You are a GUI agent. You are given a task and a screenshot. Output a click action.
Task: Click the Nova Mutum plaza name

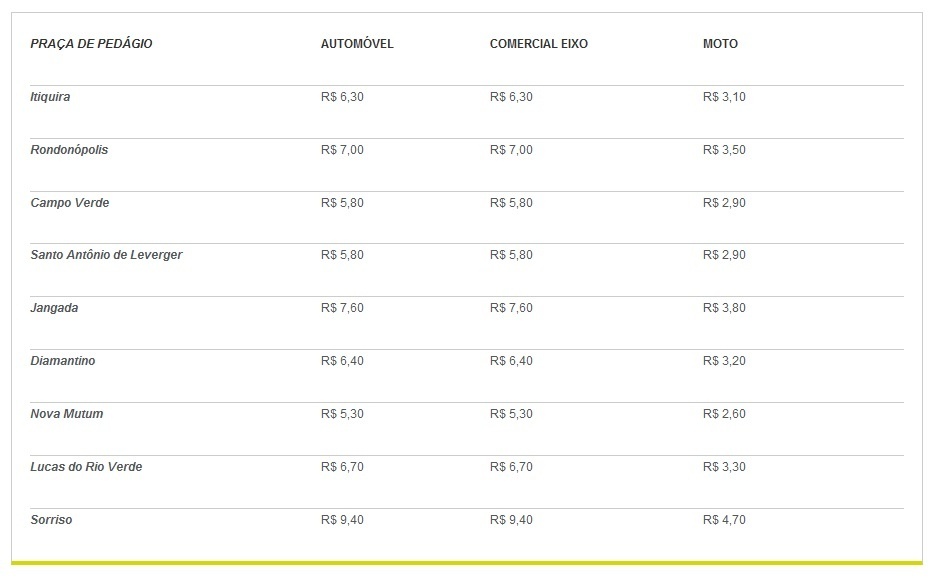click(67, 414)
